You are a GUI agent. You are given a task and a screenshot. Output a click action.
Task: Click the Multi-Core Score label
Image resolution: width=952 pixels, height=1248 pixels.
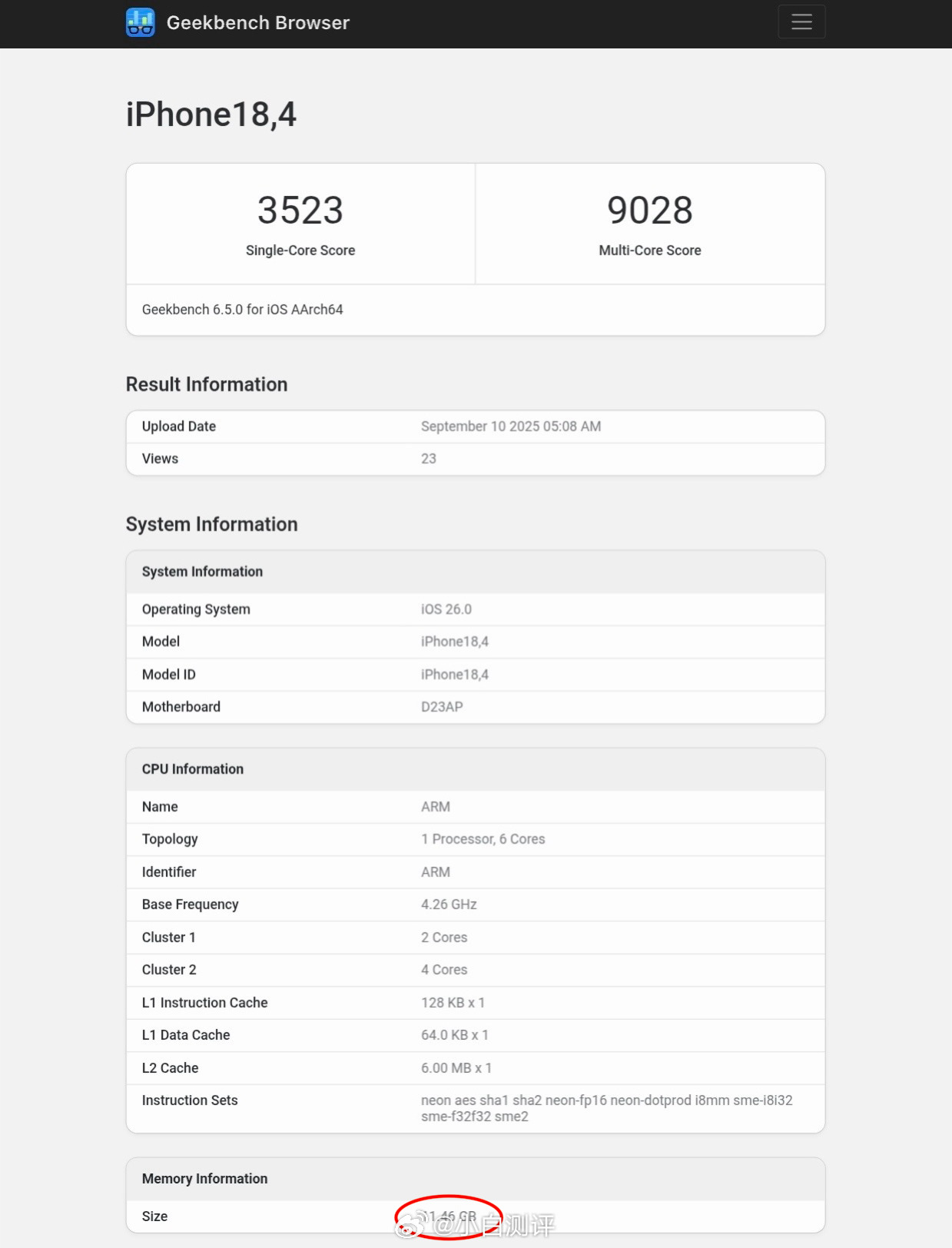[650, 251]
